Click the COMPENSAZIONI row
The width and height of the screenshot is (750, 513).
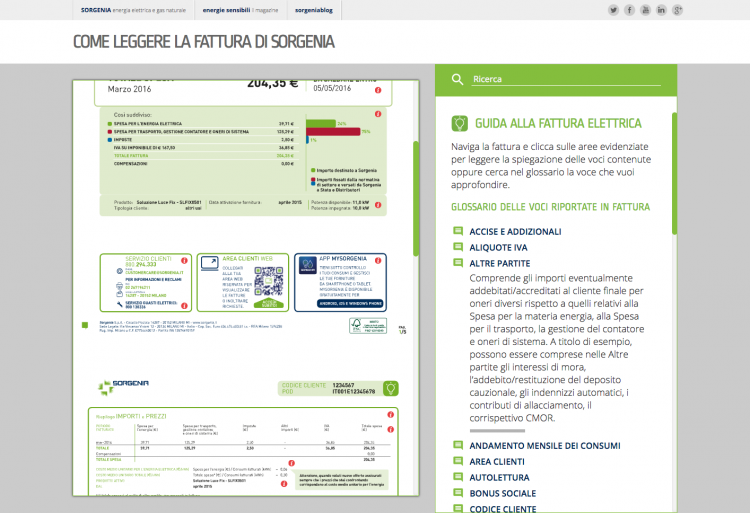pyautogui.click(x=204, y=164)
